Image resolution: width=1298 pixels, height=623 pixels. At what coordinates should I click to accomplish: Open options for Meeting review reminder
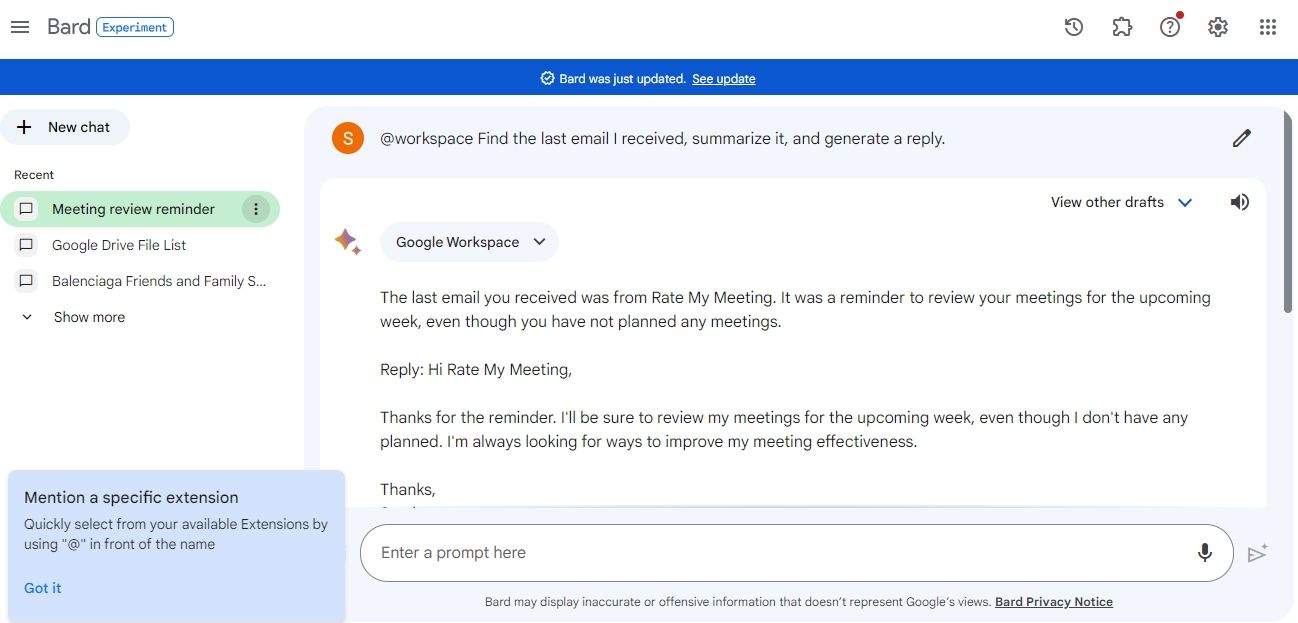point(256,209)
